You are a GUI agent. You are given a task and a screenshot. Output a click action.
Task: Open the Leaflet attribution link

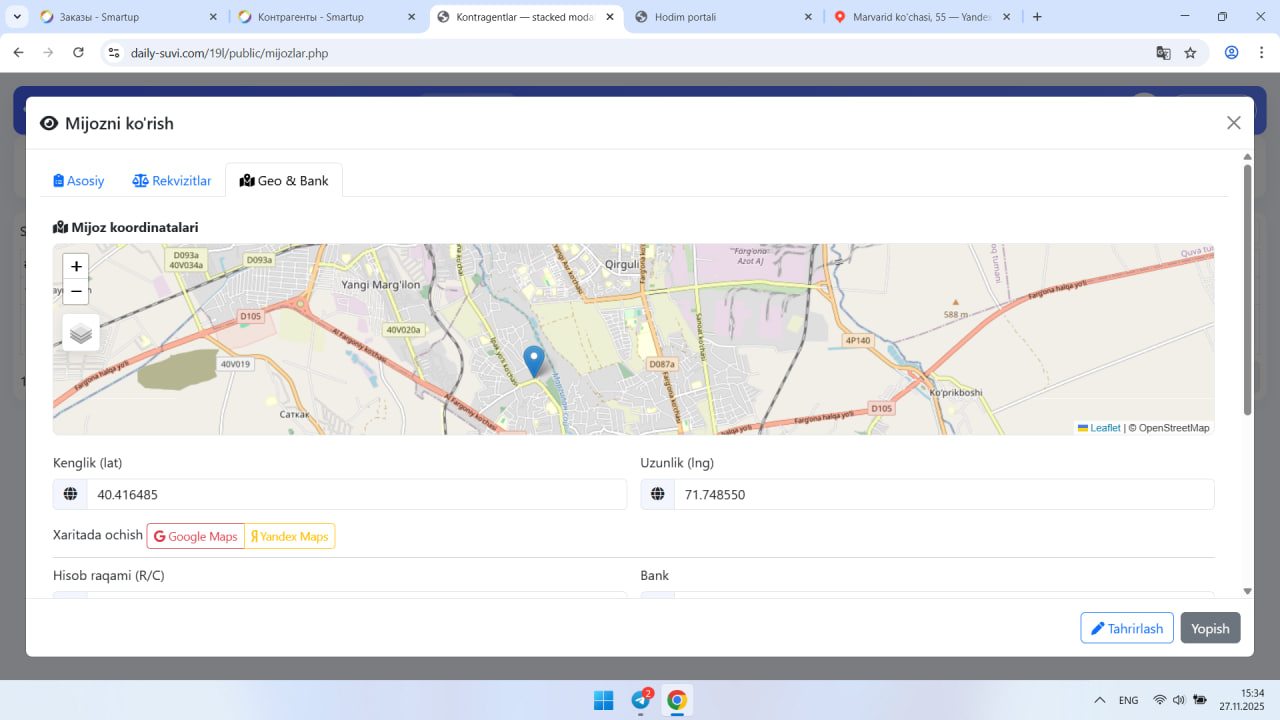pyautogui.click(x=1104, y=428)
